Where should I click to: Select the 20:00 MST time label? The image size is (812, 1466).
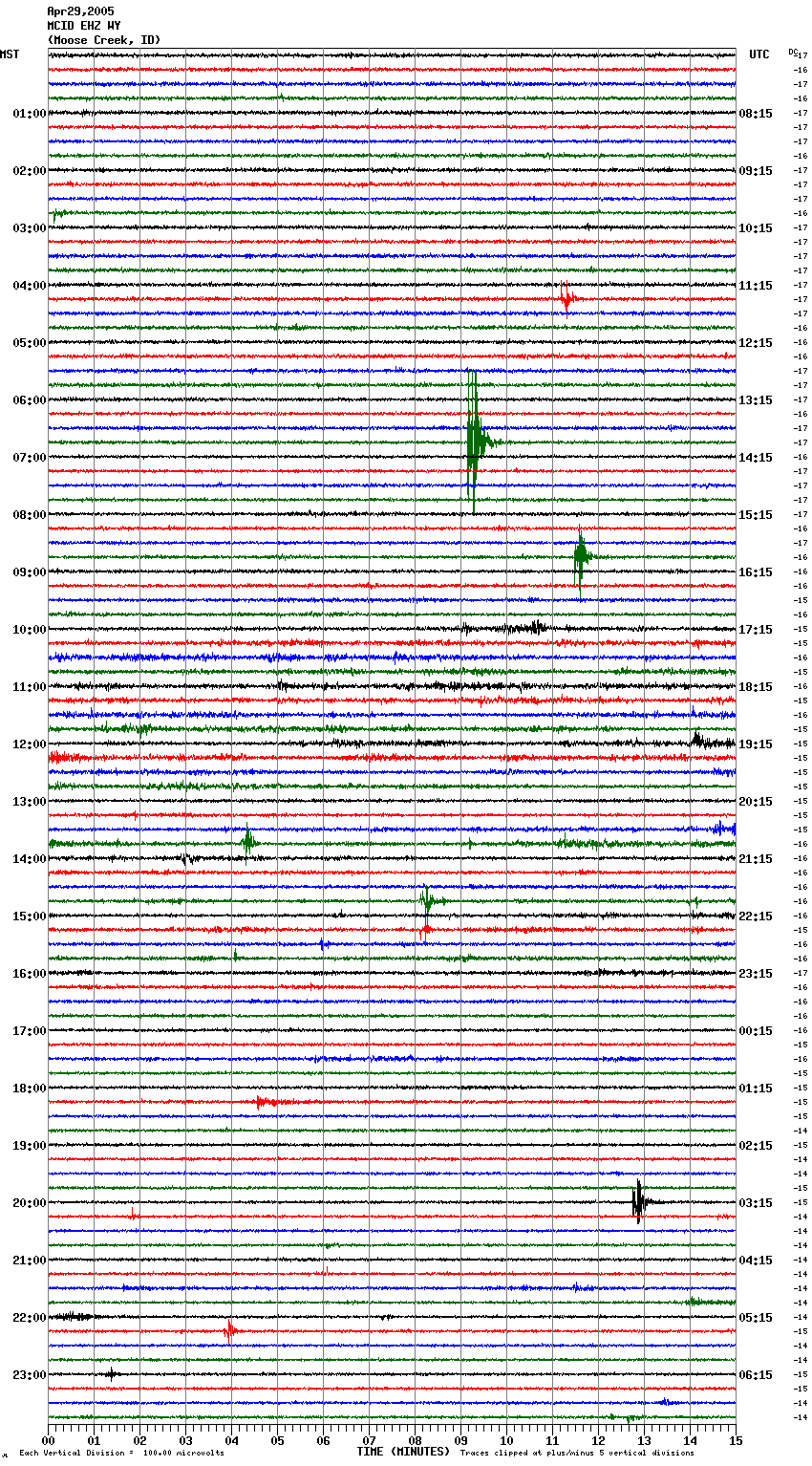30,1203
